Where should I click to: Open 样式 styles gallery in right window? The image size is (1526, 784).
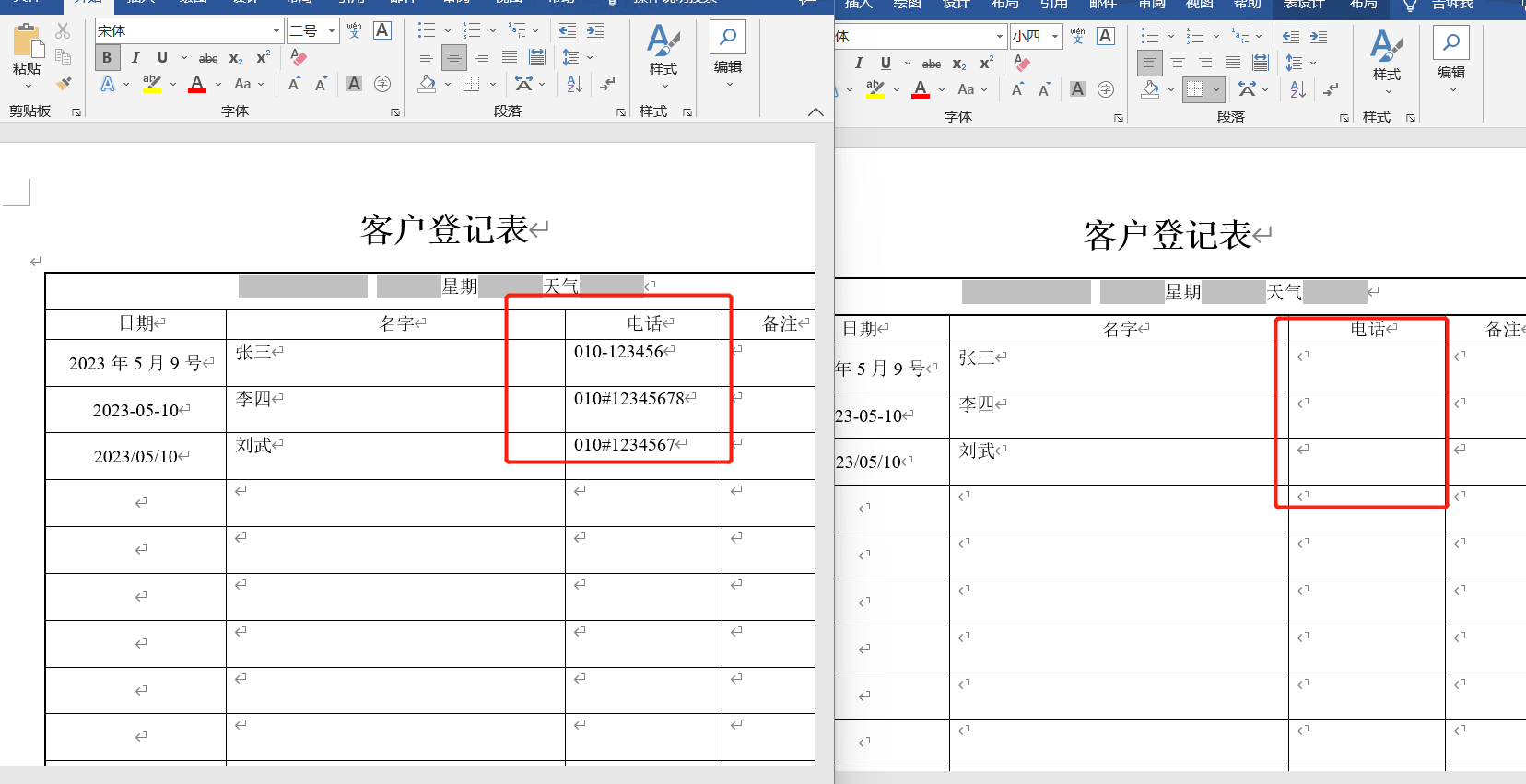tap(1387, 61)
